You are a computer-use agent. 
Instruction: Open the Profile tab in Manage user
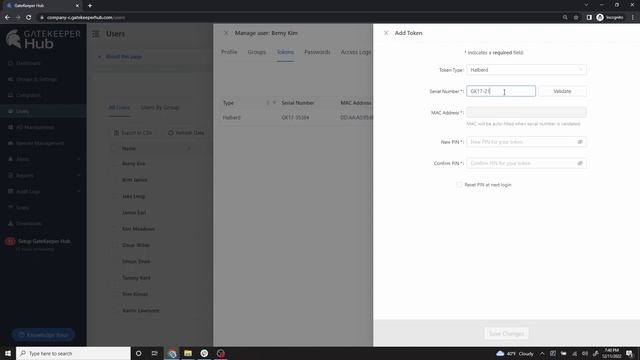pyautogui.click(x=229, y=52)
